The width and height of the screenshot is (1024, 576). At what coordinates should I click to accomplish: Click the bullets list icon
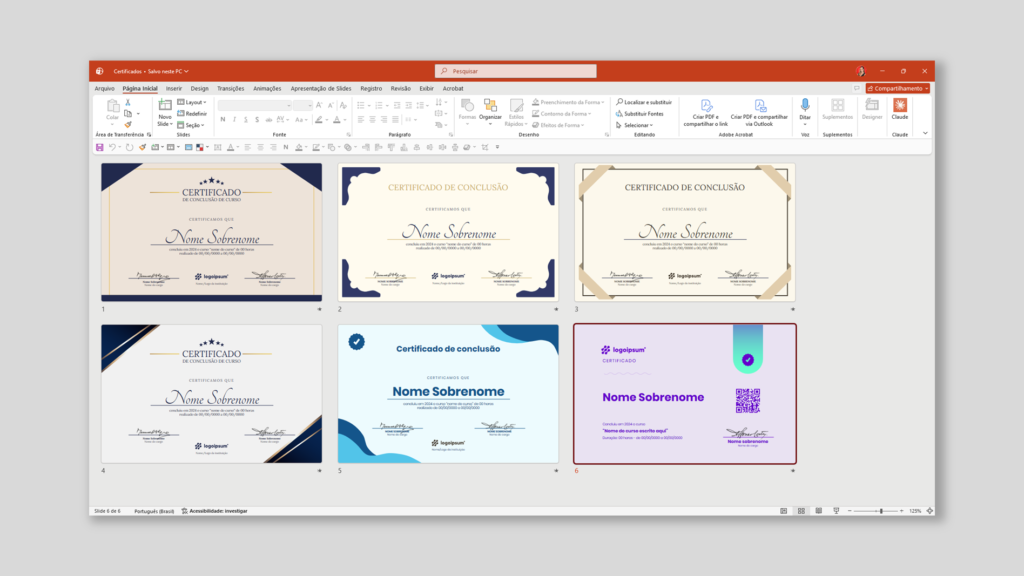click(360, 105)
